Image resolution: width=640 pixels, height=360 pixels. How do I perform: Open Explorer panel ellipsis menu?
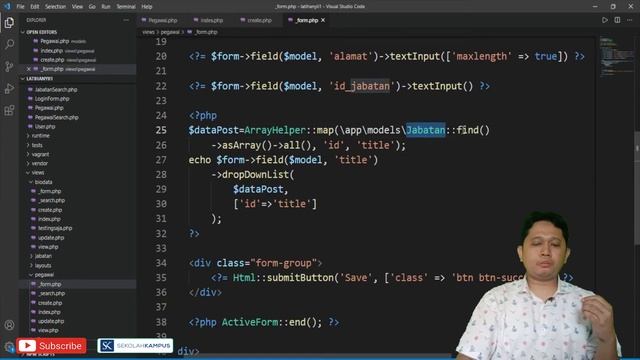(x=126, y=20)
